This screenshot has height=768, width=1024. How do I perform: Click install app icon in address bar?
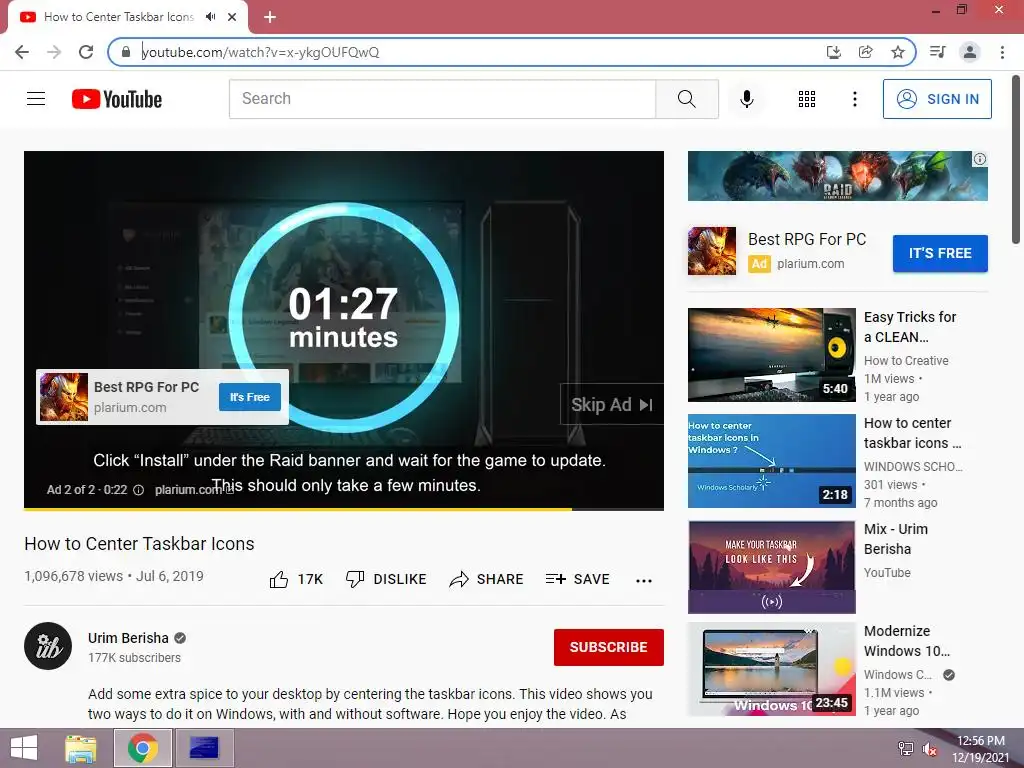pyautogui.click(x=833, y=52)
